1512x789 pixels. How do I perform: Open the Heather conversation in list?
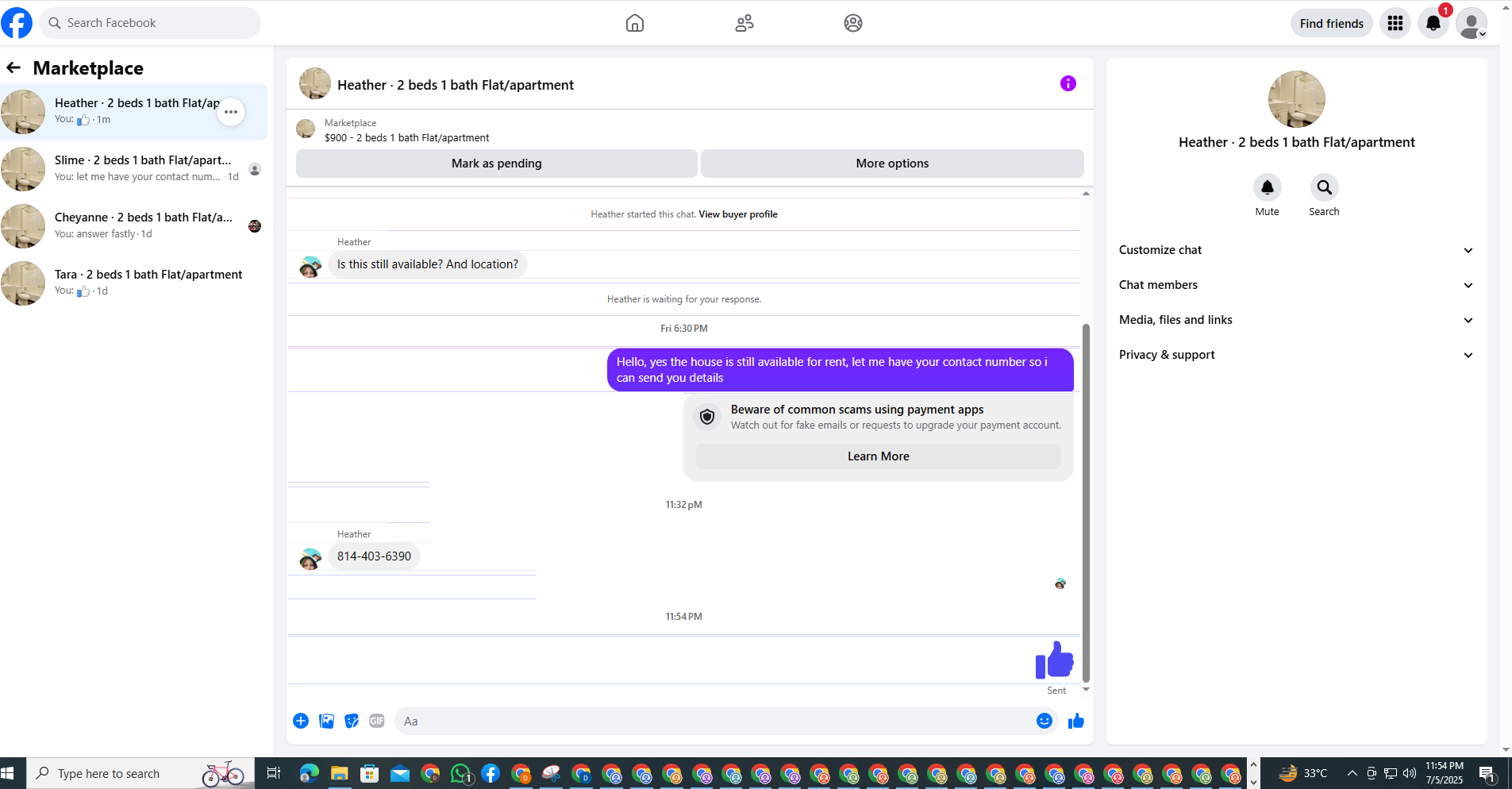point(134,112)
